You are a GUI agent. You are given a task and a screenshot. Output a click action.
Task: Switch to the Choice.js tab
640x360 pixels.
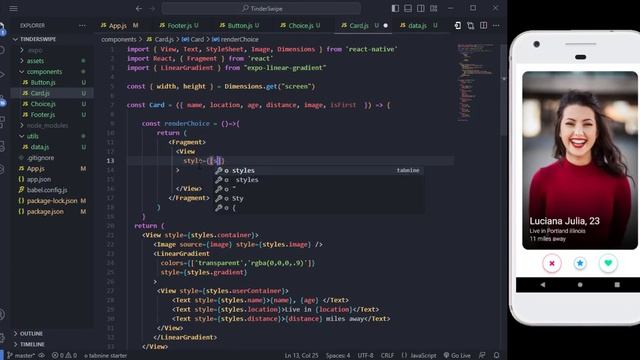(300, 25)
